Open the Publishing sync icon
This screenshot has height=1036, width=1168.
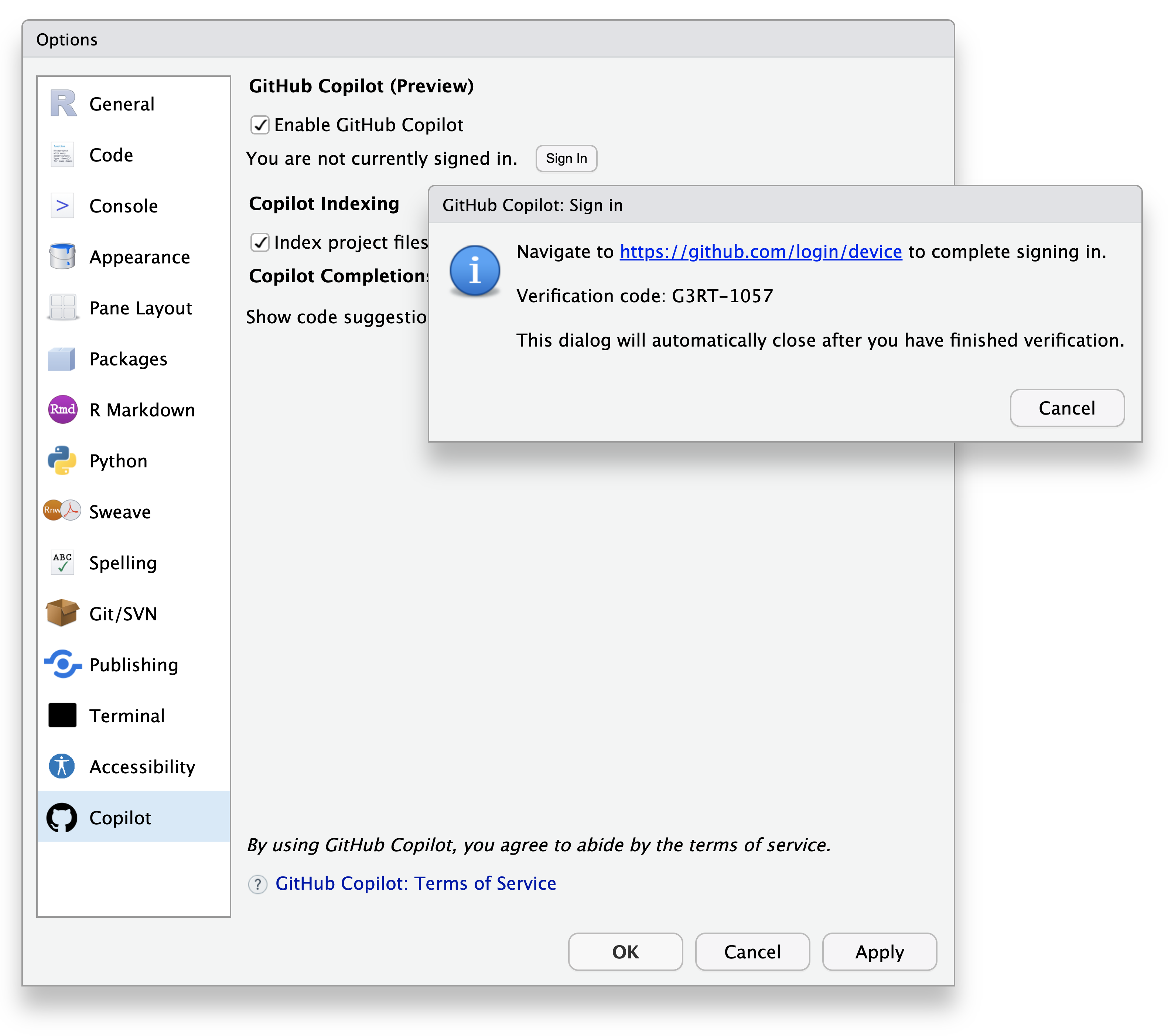[62, 665]
